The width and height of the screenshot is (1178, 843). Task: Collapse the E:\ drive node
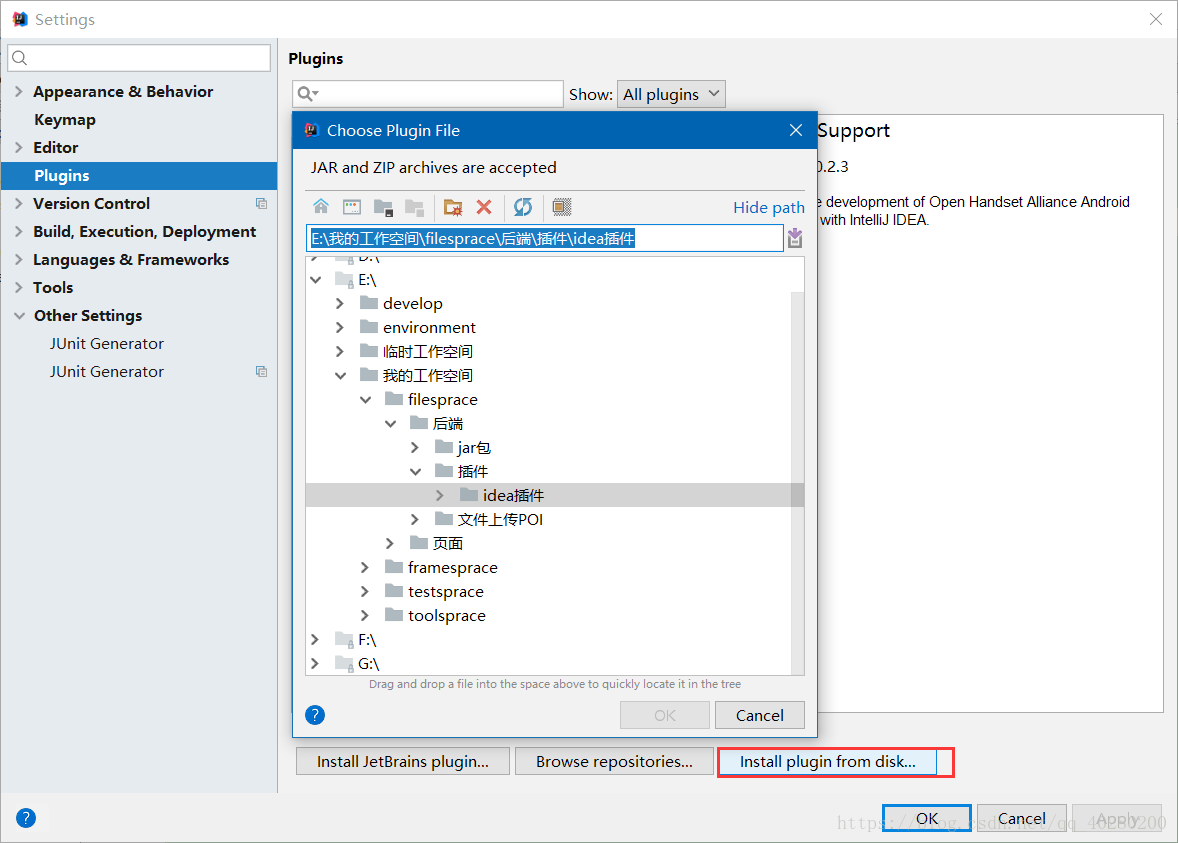point(316,279)
